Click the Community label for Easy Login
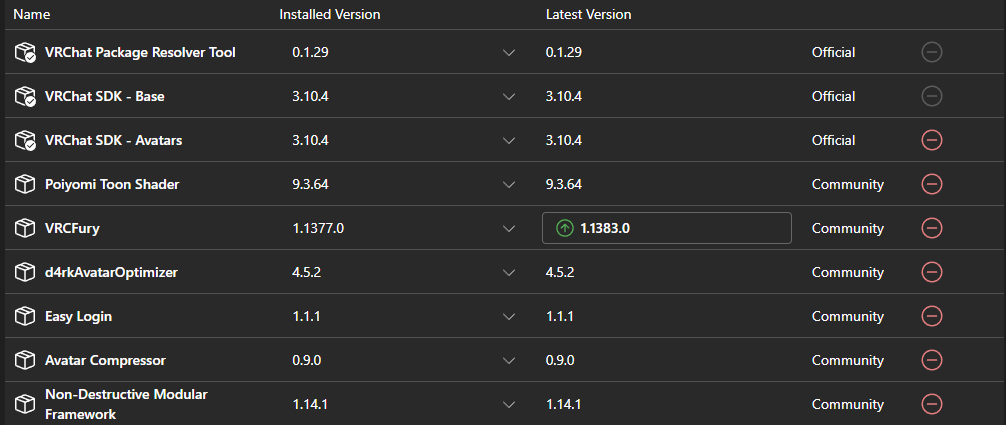 point(848,317)
